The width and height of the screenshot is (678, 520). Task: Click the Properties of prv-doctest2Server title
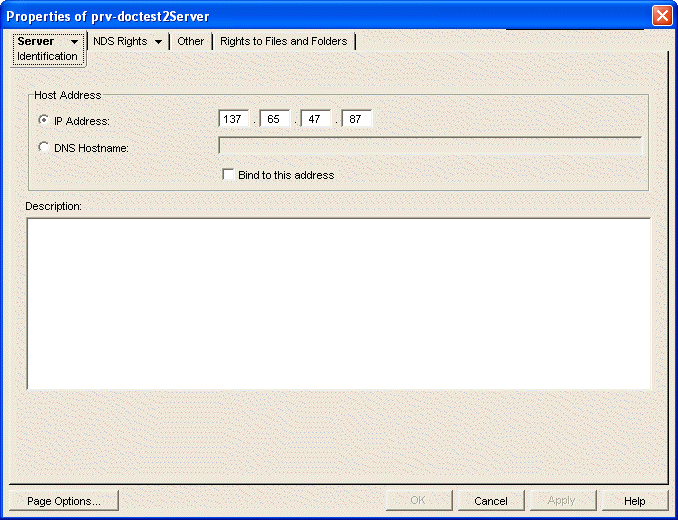tap(108, 16)
